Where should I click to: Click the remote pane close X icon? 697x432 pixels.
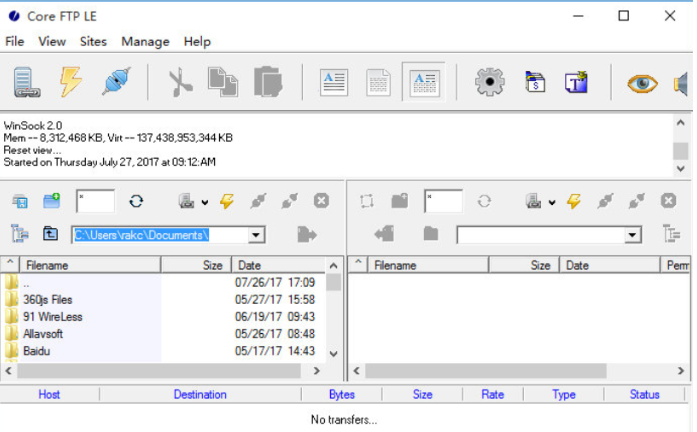click(x=668, y=201)
